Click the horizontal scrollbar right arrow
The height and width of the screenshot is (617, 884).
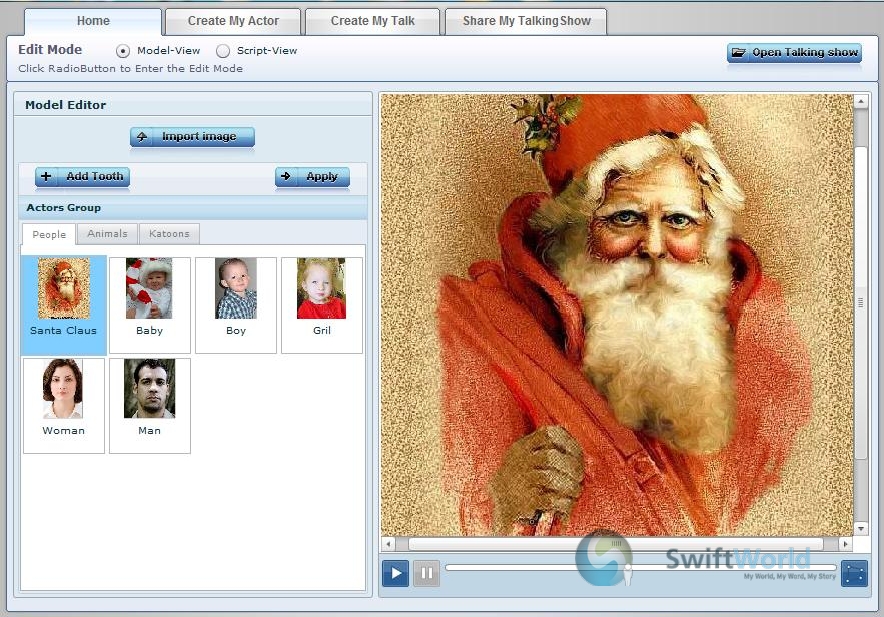pos(845,544)
